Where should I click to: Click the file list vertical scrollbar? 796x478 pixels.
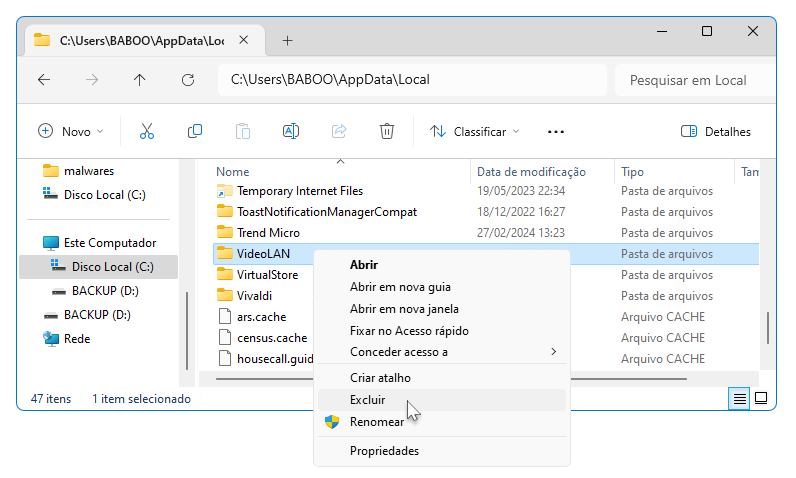tap(768, 327)
